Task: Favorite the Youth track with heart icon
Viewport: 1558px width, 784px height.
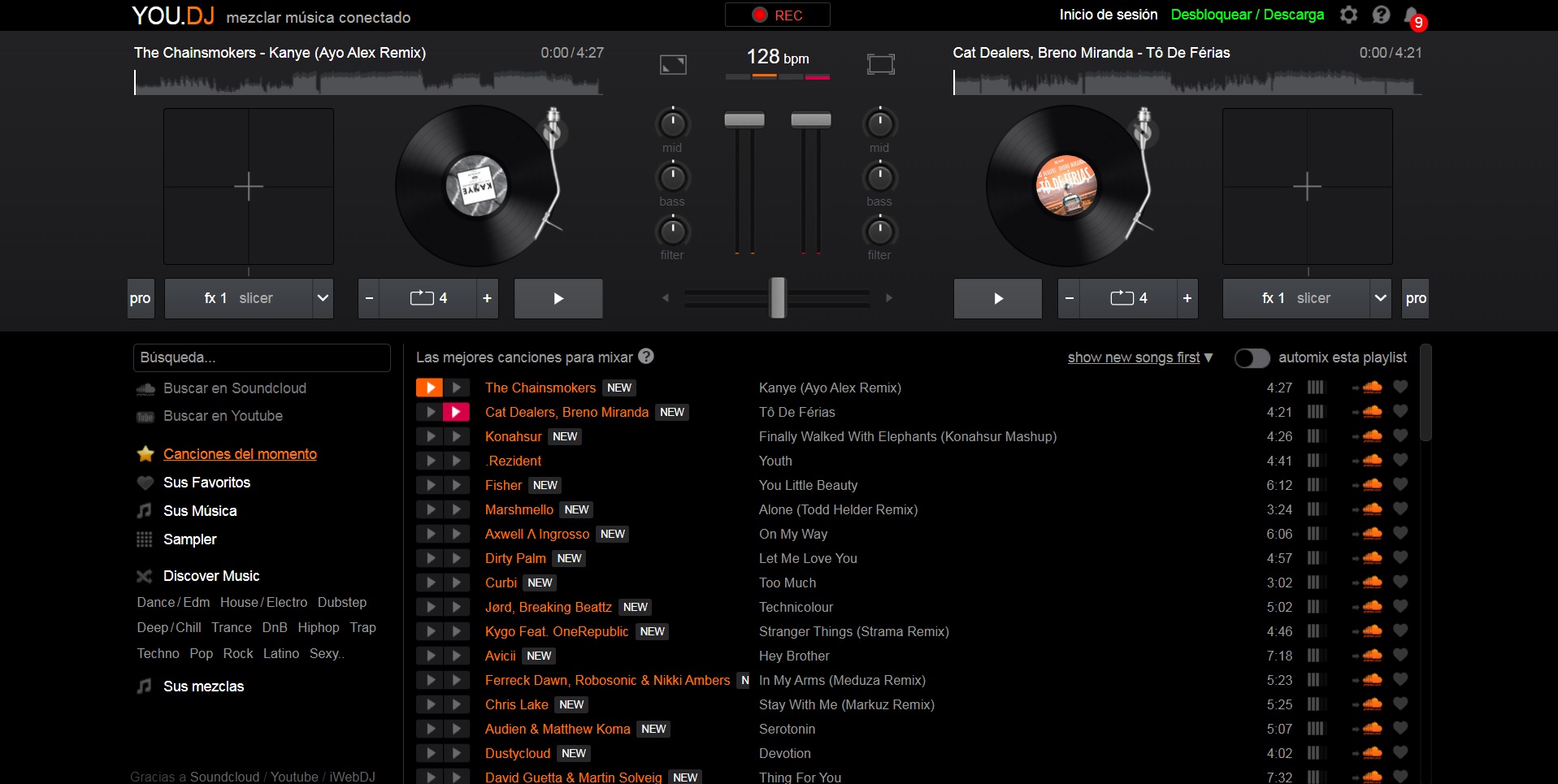Action: 1400,461
